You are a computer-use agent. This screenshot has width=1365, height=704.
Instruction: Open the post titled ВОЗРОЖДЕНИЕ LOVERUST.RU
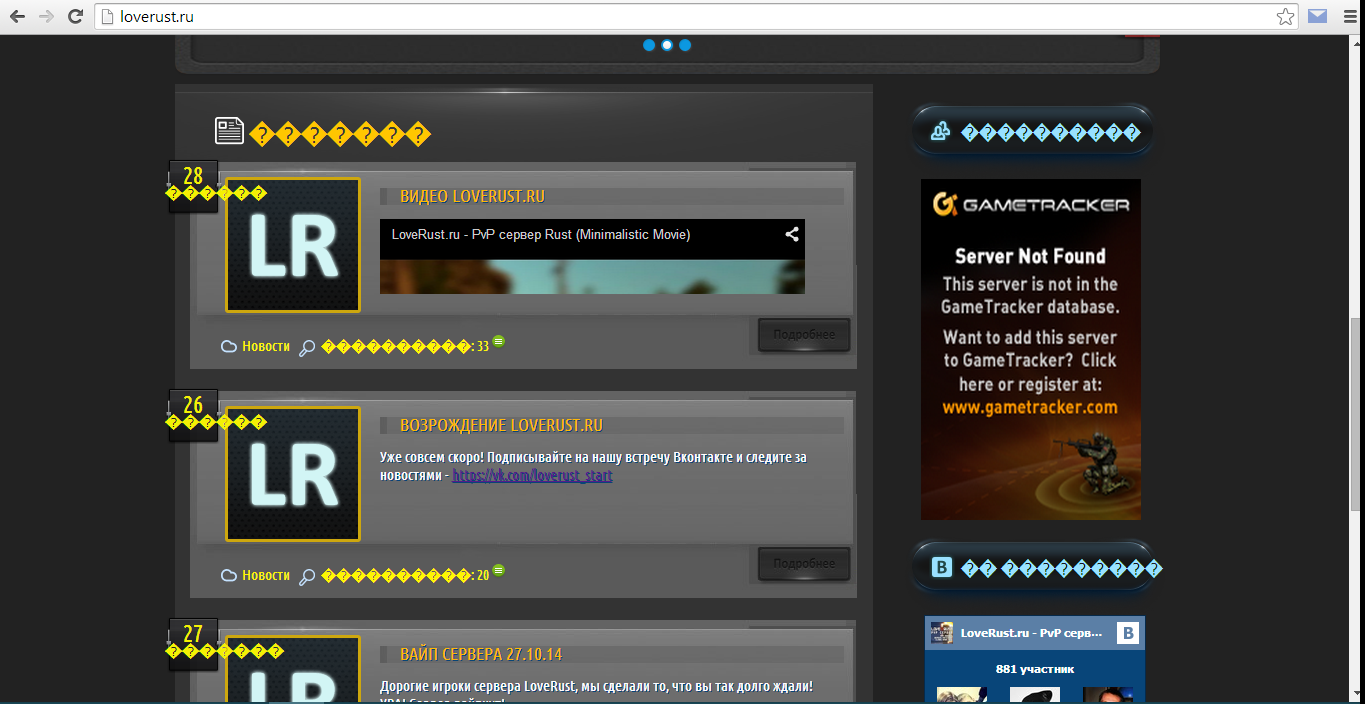501,425
